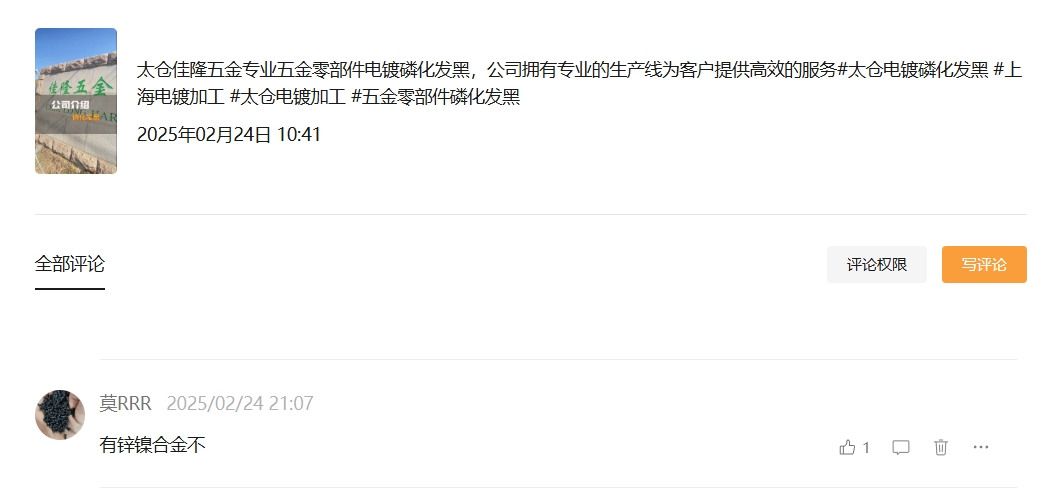Delete the 有锌镍合金不 comment via trash icon
This screenshot has height=494, width=1064.
[940, 447]
